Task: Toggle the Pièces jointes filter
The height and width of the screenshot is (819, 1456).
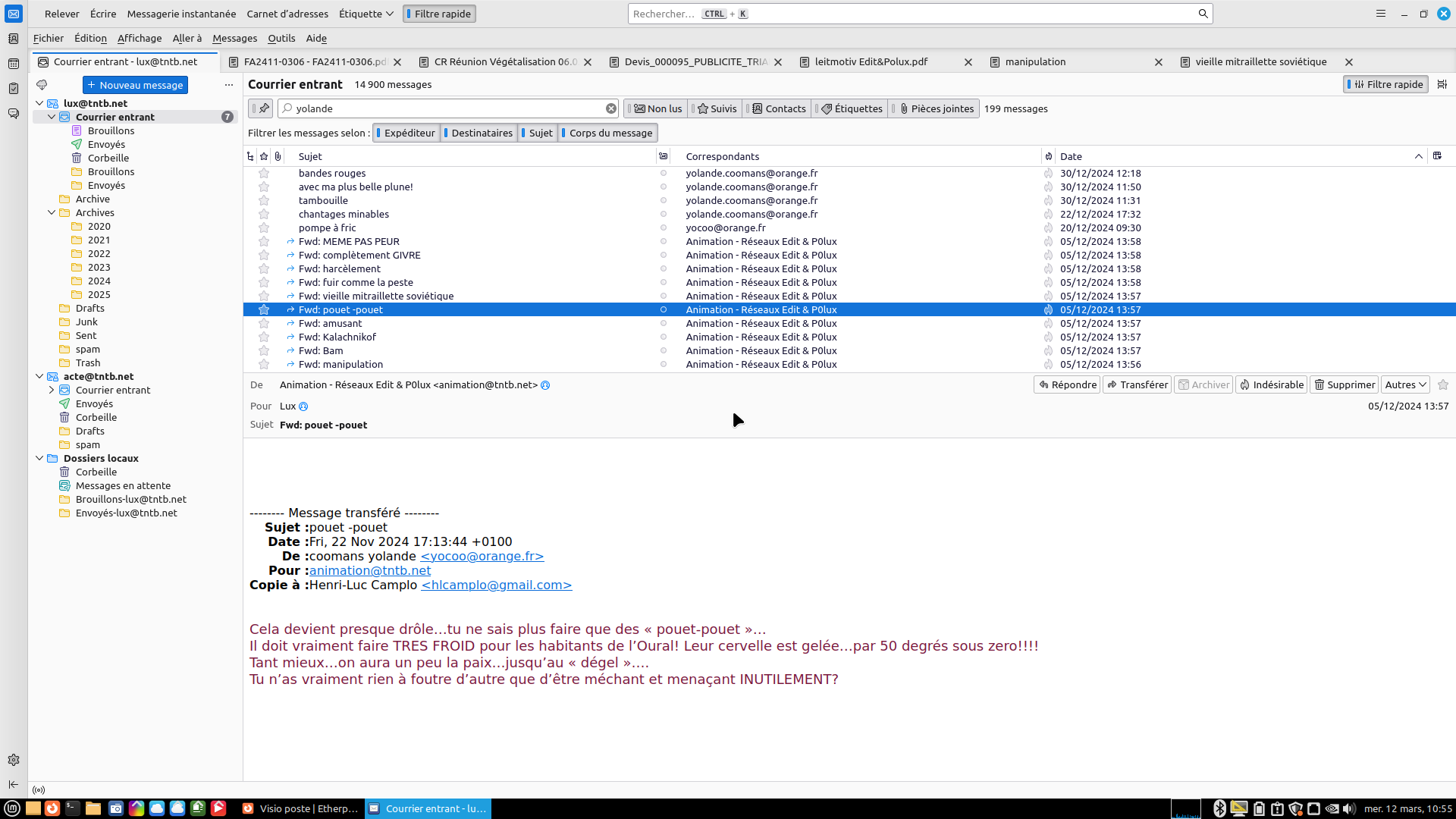Action: [x=936, y=108]
